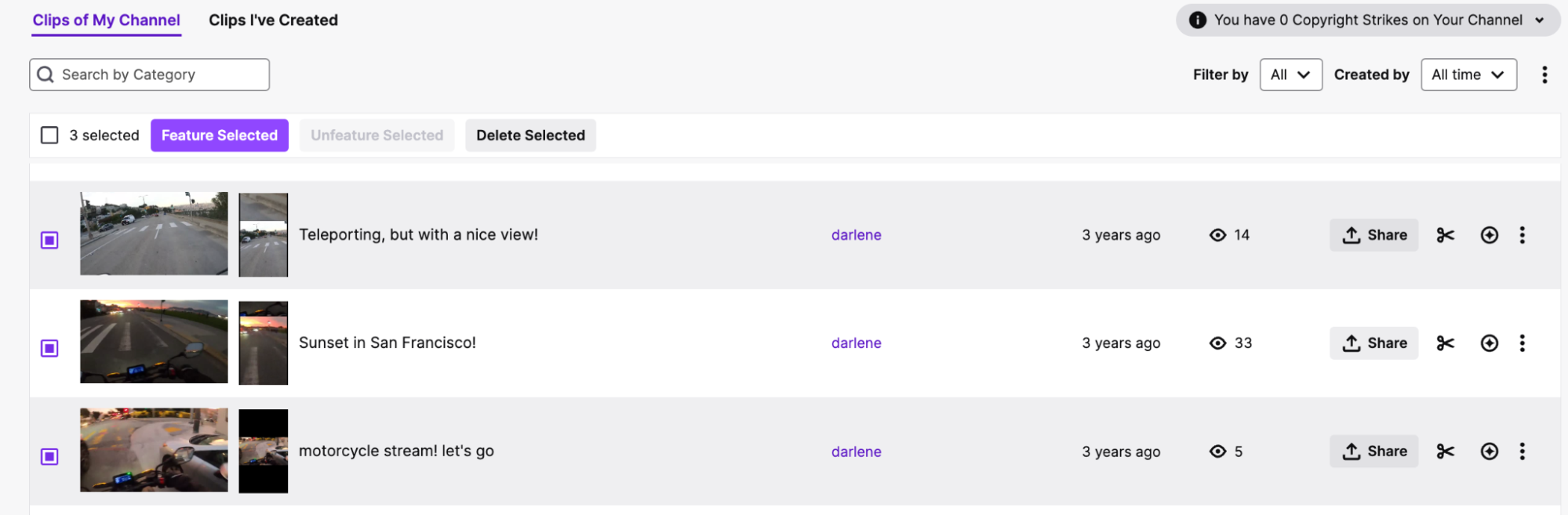The height and width of the screenshot is (515, 1568).
Task: Select the Clips of My Channel tab
Action: pyautogui.click(x=106, y=20)
